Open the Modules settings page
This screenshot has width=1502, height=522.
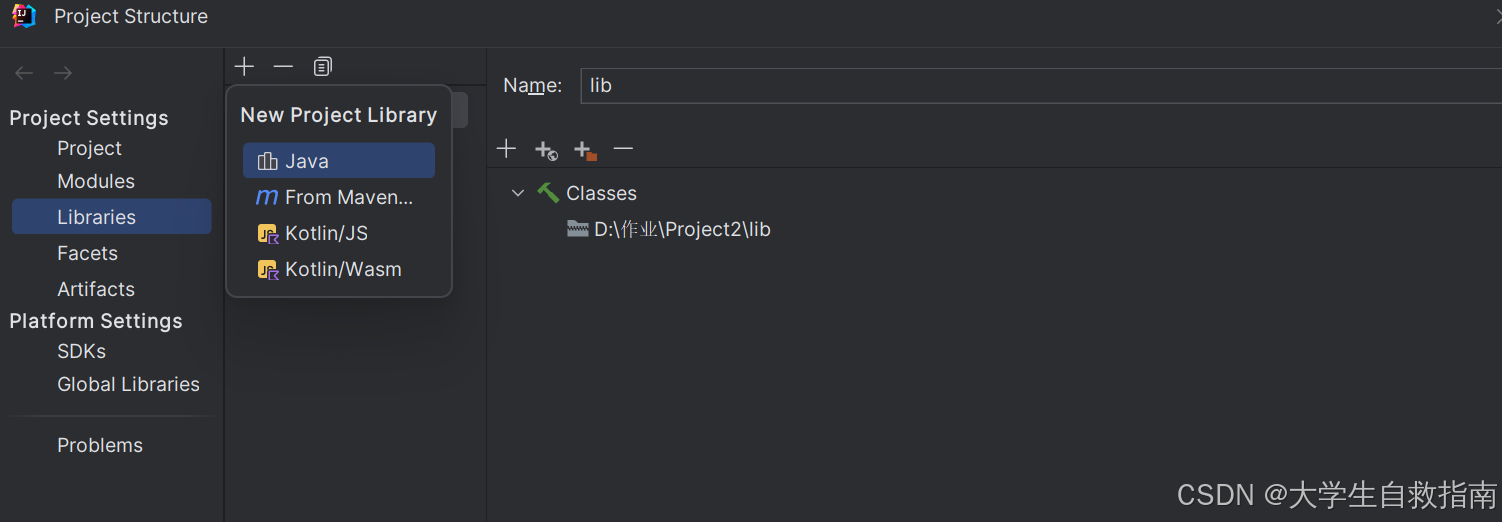96,181
